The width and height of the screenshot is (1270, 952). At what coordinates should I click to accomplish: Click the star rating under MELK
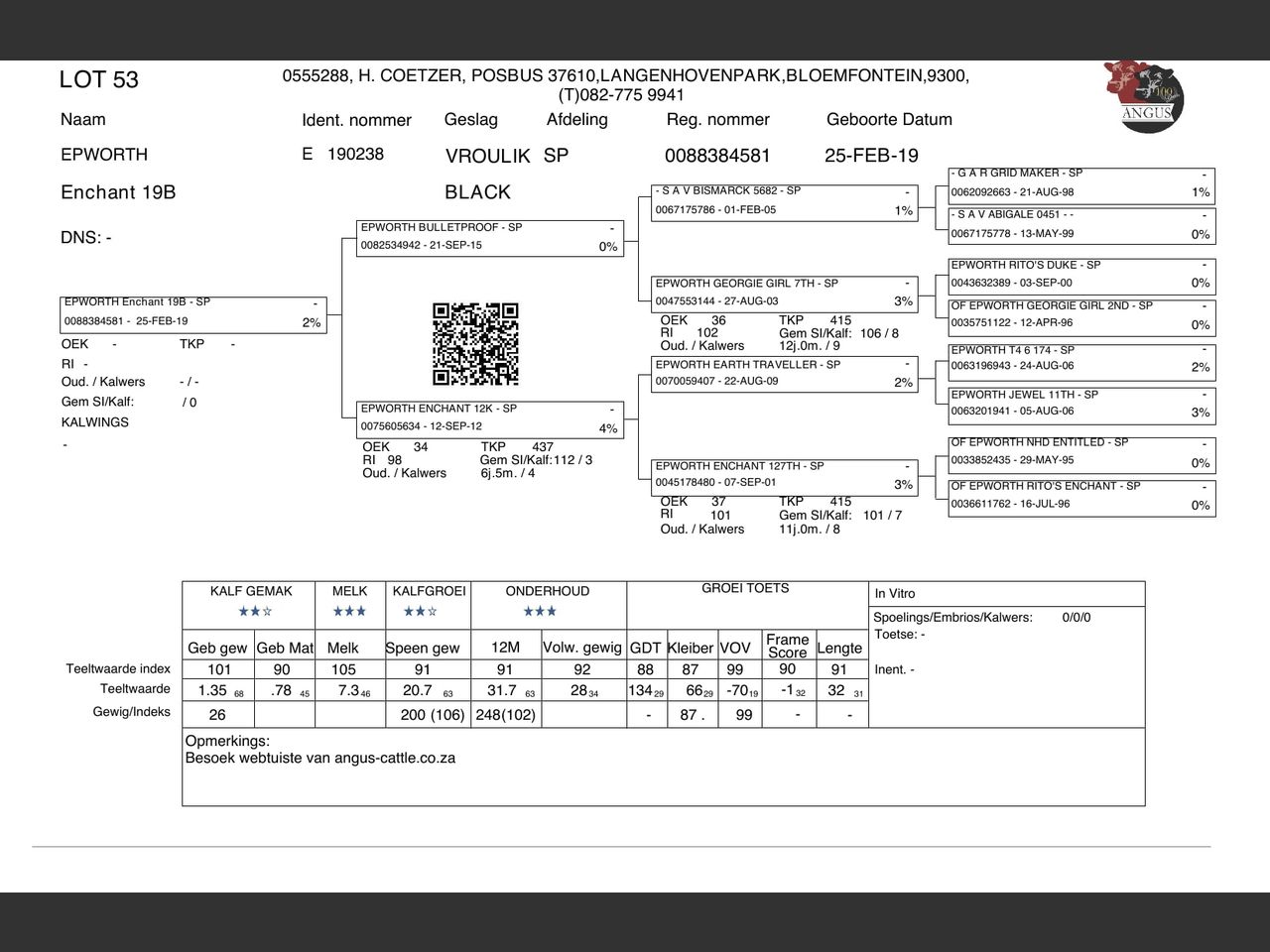[x=349, y=612]
